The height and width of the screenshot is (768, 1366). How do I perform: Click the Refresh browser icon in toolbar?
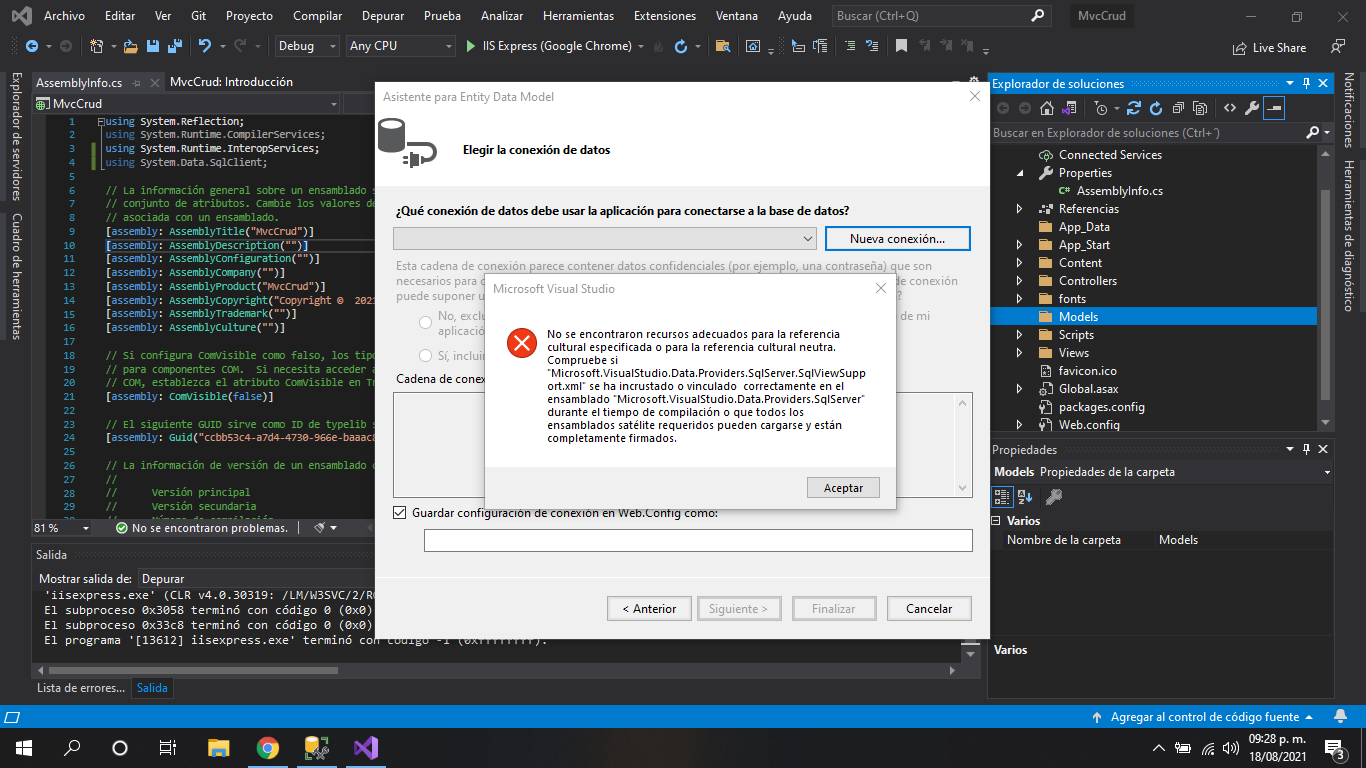tap(681, 46)
